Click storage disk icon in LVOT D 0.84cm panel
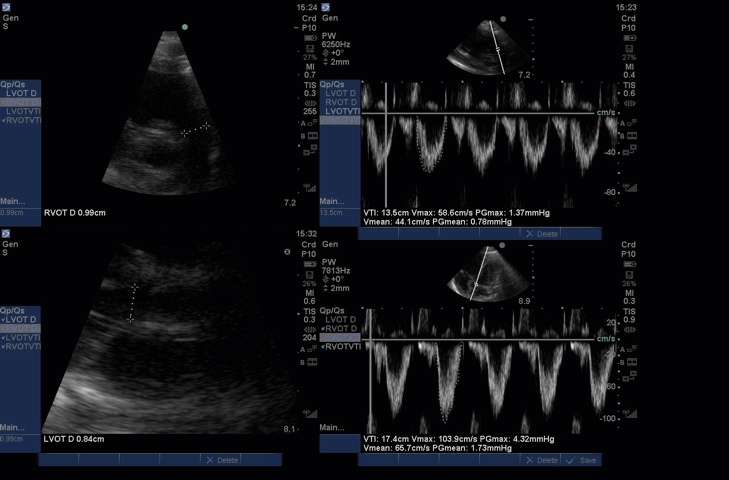The image size is (729, 480). 310,275
